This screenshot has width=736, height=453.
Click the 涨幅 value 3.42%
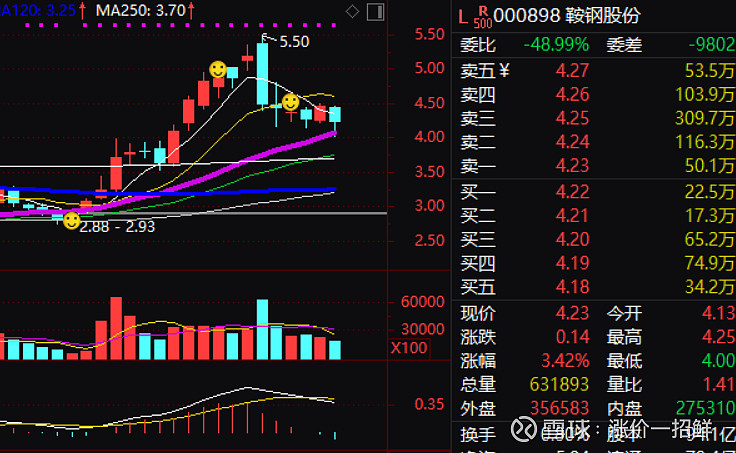pyautogui.click(x=565, y=361)
